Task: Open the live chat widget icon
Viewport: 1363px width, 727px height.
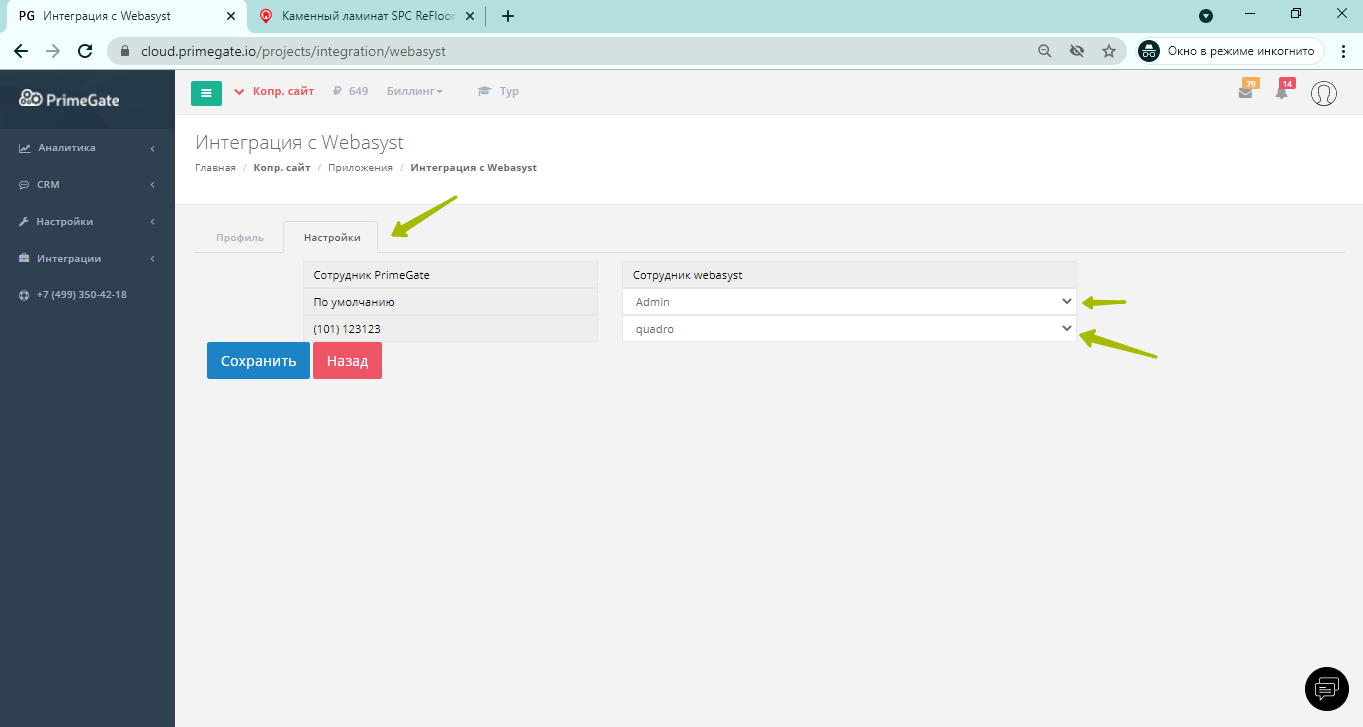Action: (x=1327, y=688)
